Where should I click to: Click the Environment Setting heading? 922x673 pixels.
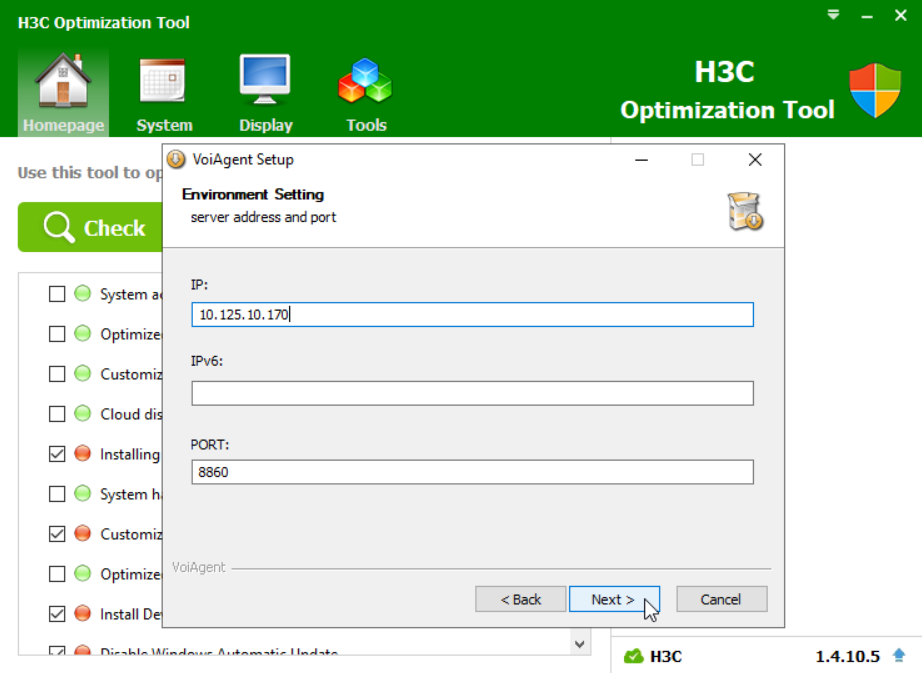tap(253, 194)
